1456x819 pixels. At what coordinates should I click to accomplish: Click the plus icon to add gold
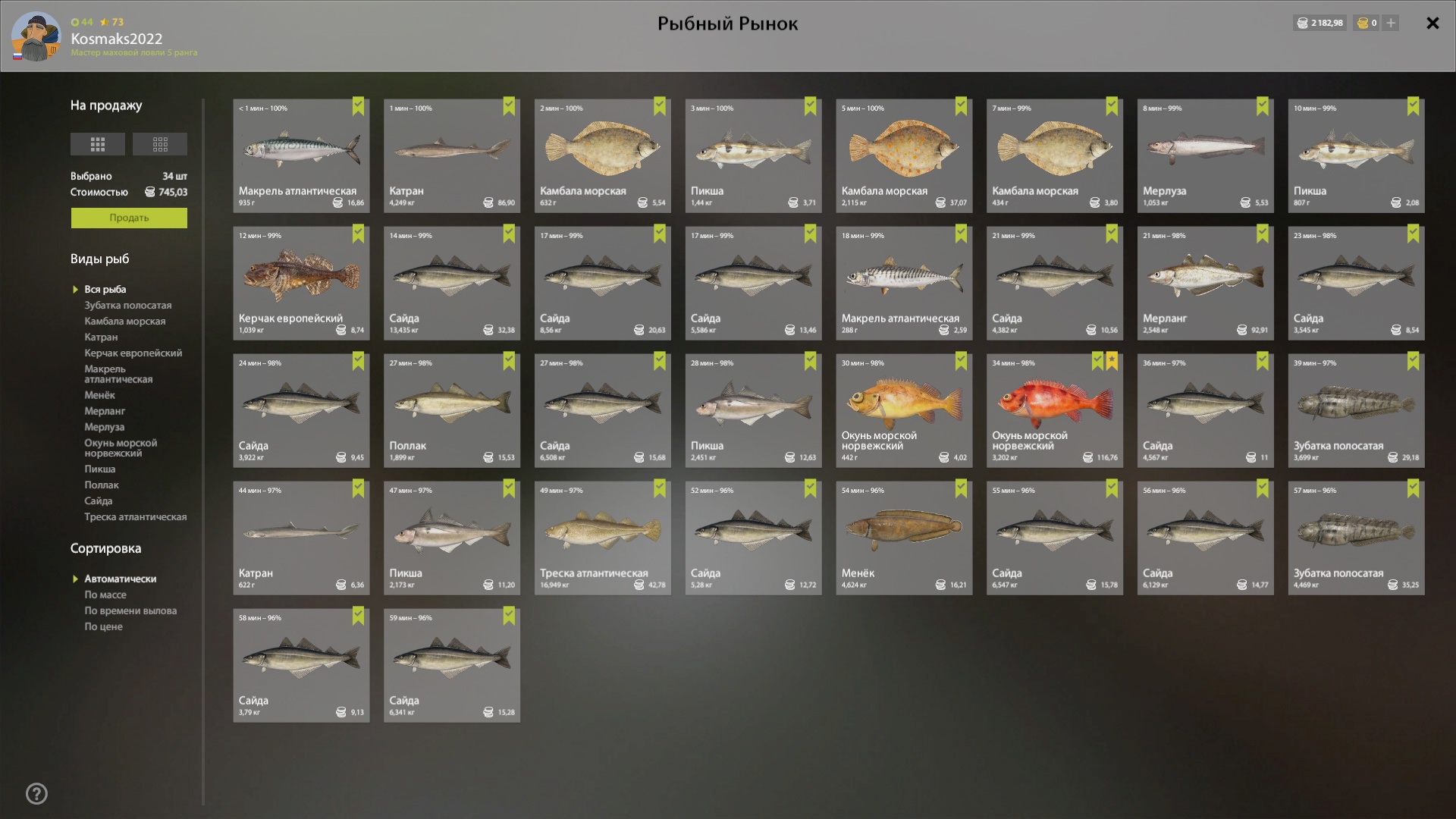[x=1391, y=23]
